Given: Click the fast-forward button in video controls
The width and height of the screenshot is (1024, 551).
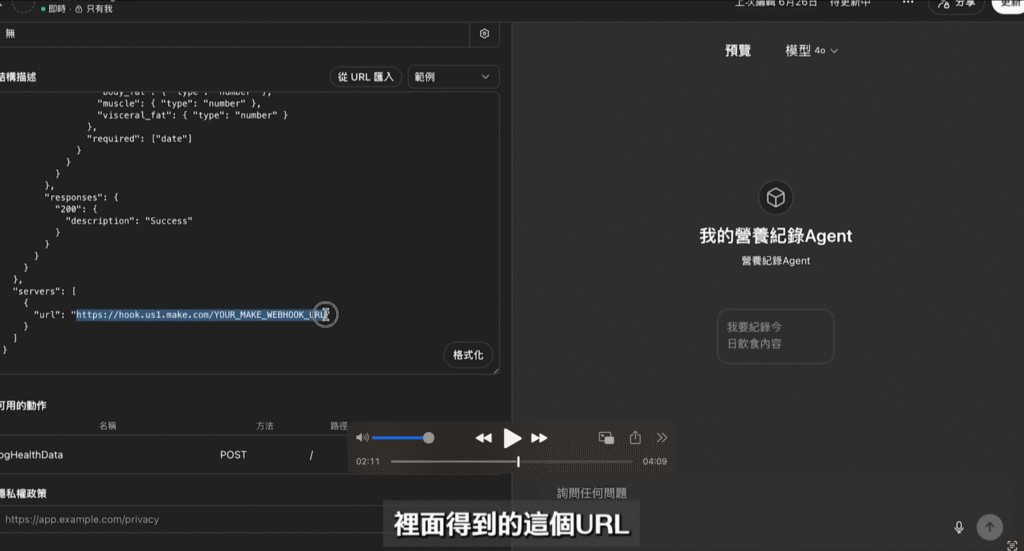Looking at the screenshot, I should coord(539,438).
